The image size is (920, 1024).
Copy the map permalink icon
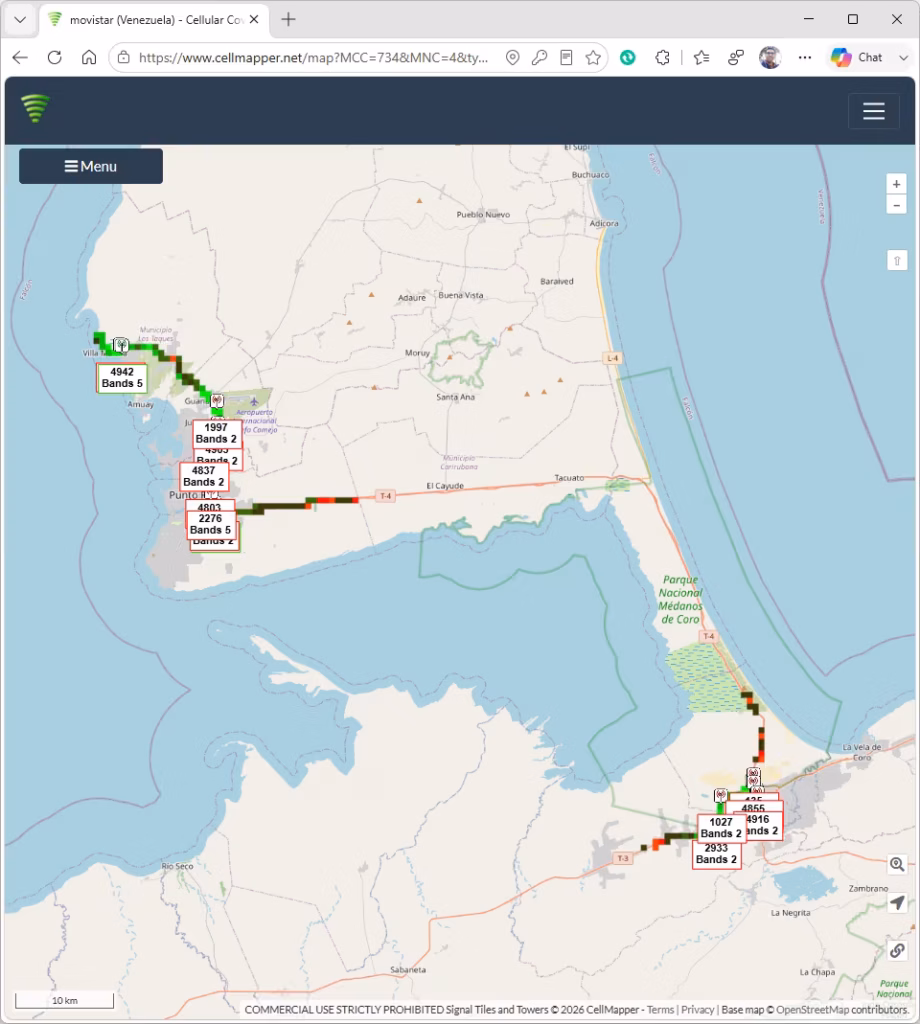[x=897, y=951]
